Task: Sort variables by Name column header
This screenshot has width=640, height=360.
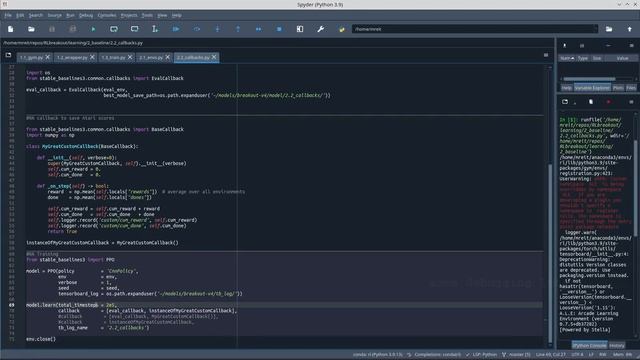Action: (x=567, y=58)
